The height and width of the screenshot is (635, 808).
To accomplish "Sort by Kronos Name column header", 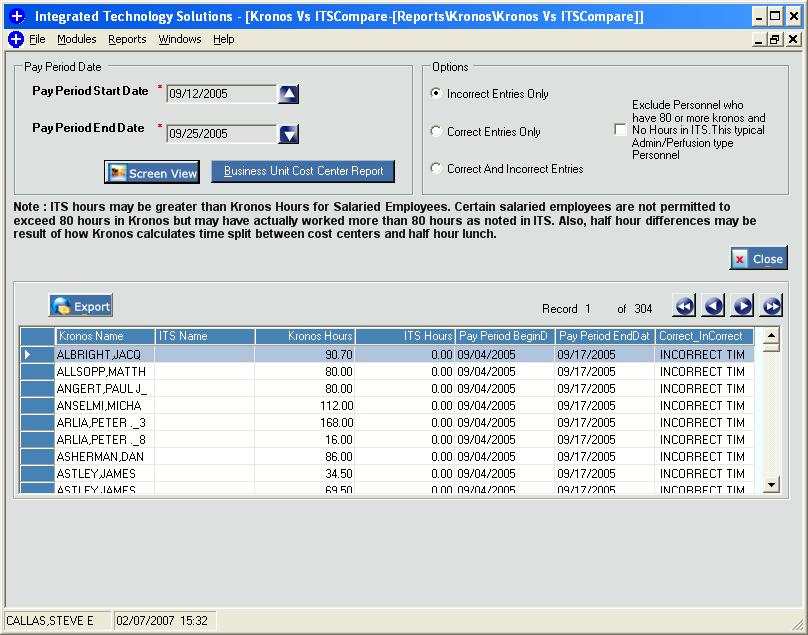I will [x=105, y=336].
